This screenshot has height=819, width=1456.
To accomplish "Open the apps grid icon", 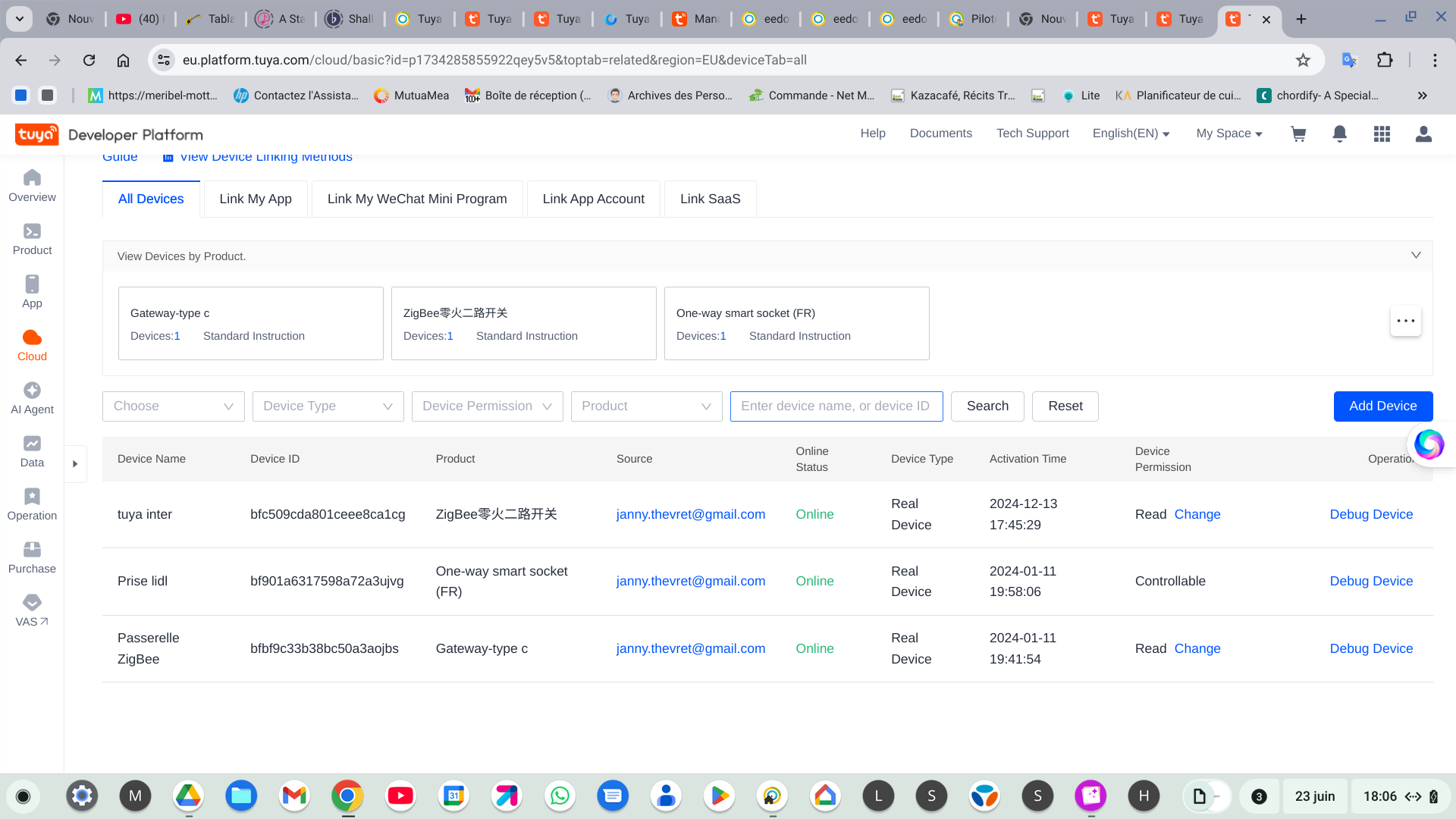I will pos(1382,134).
